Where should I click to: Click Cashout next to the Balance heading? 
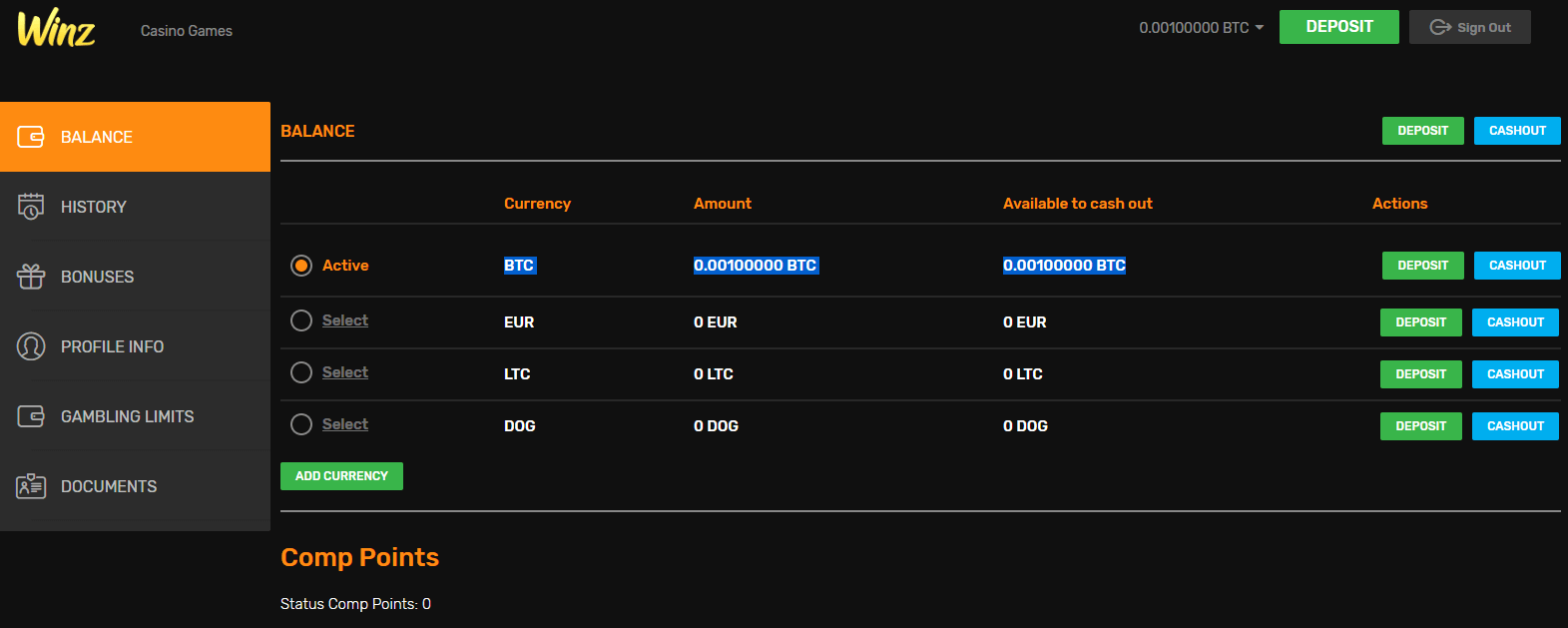point(1517,131)
